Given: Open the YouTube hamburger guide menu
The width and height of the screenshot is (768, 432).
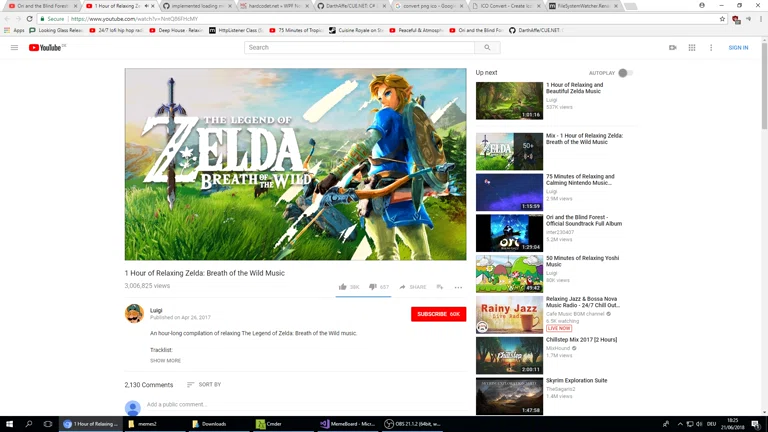Looking at the screenshot, I should point(14,47).
